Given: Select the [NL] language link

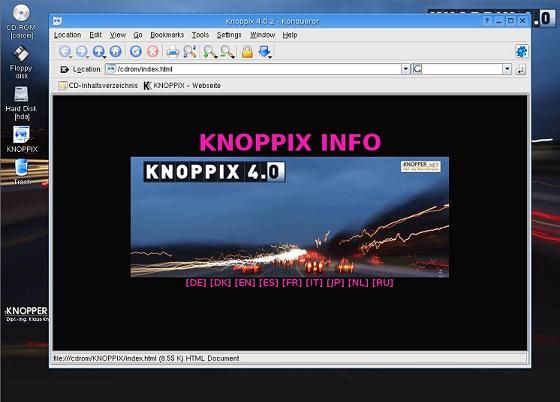Looking at the screenshot, I should [358, 283].
